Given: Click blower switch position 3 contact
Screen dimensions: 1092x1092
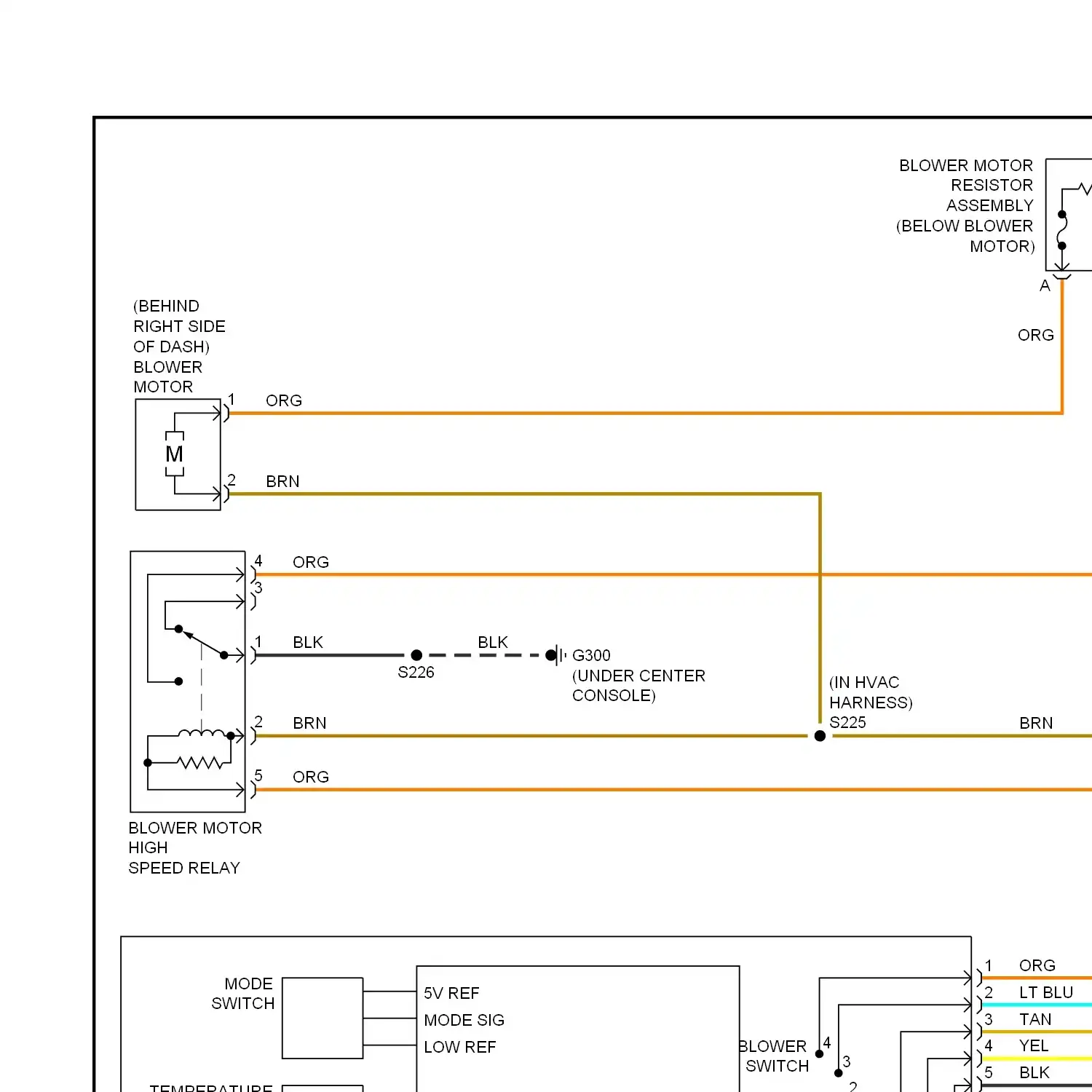Looking at the screenshot, I should point(839,1072).
